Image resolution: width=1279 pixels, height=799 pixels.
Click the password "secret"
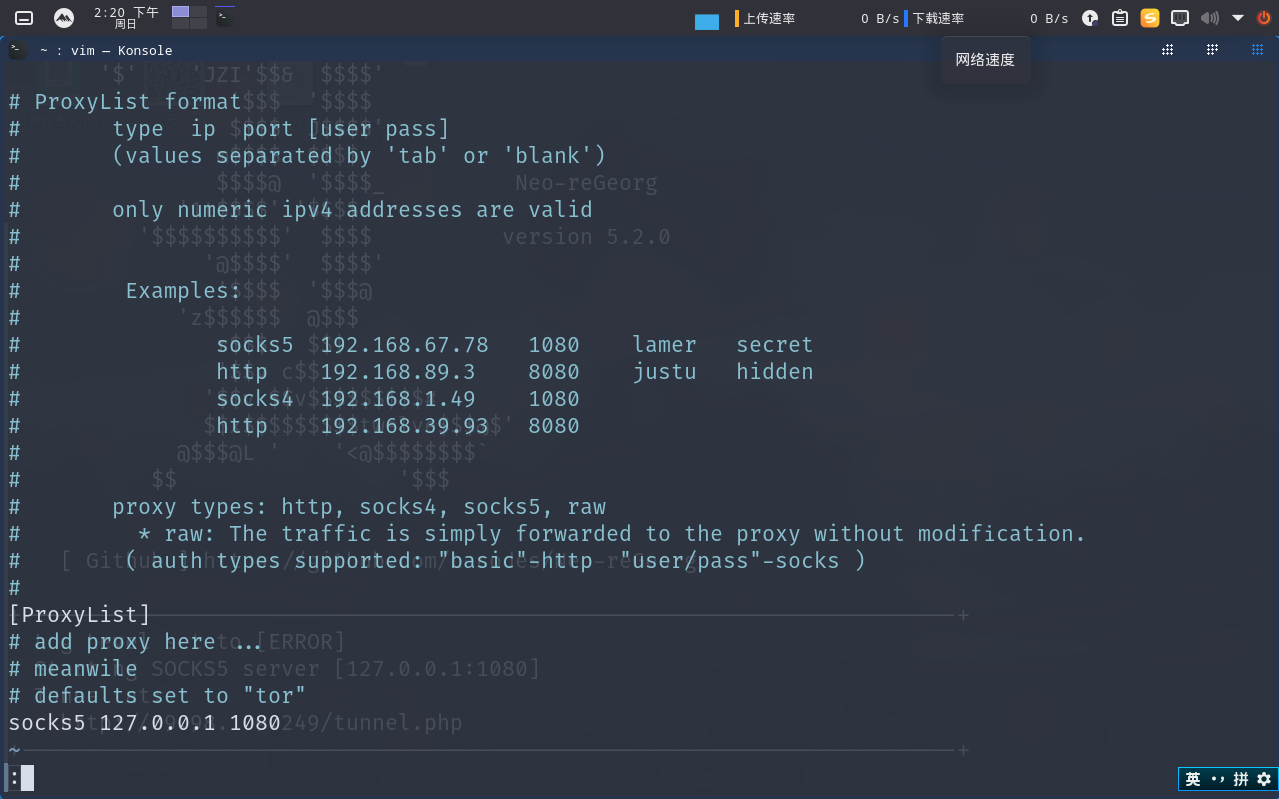[775, 345]
